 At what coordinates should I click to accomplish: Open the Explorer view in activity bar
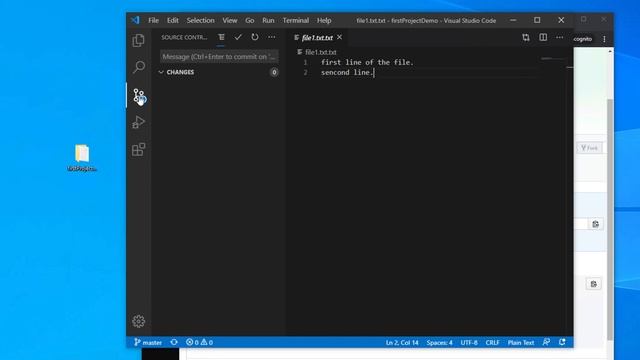click(138, 40)
